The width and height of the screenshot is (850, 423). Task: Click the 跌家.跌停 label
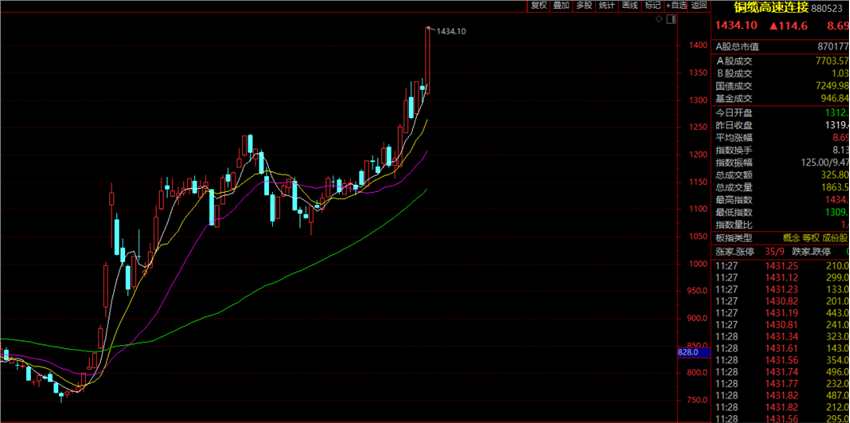click(x=812, y=252)
